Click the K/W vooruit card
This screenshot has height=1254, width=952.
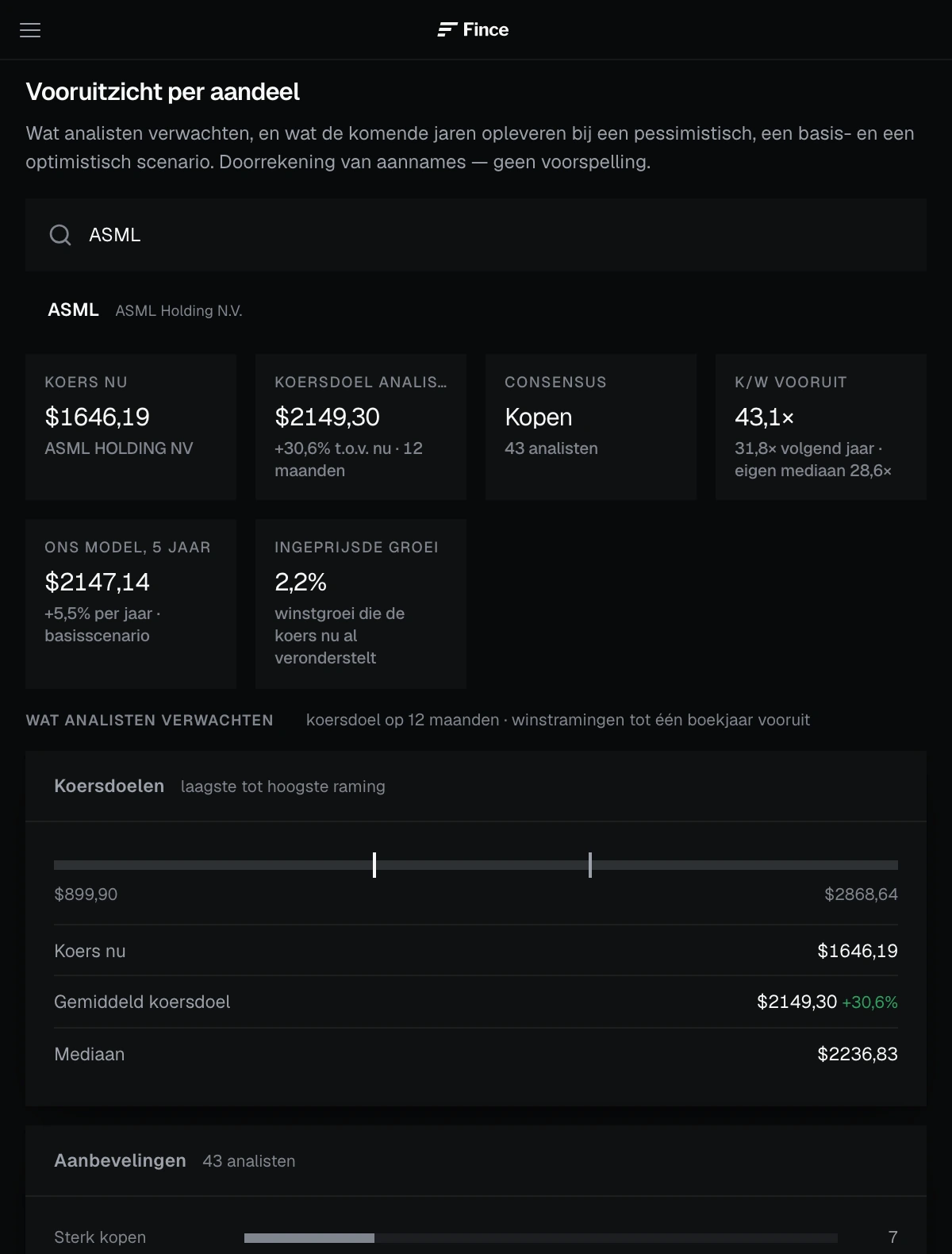coord(821,427)
